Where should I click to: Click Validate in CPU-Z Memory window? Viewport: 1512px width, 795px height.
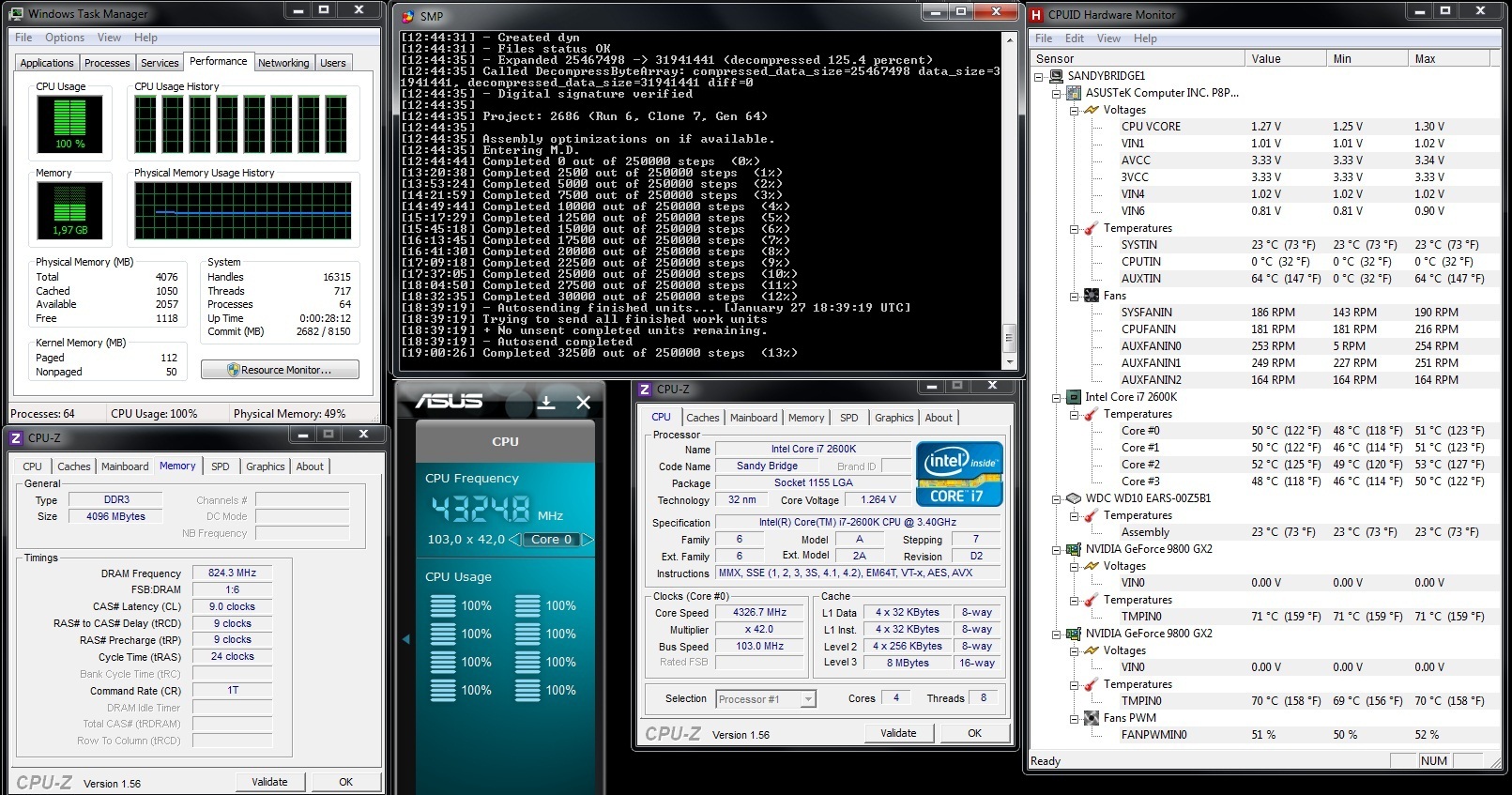(x=269, y=782)
